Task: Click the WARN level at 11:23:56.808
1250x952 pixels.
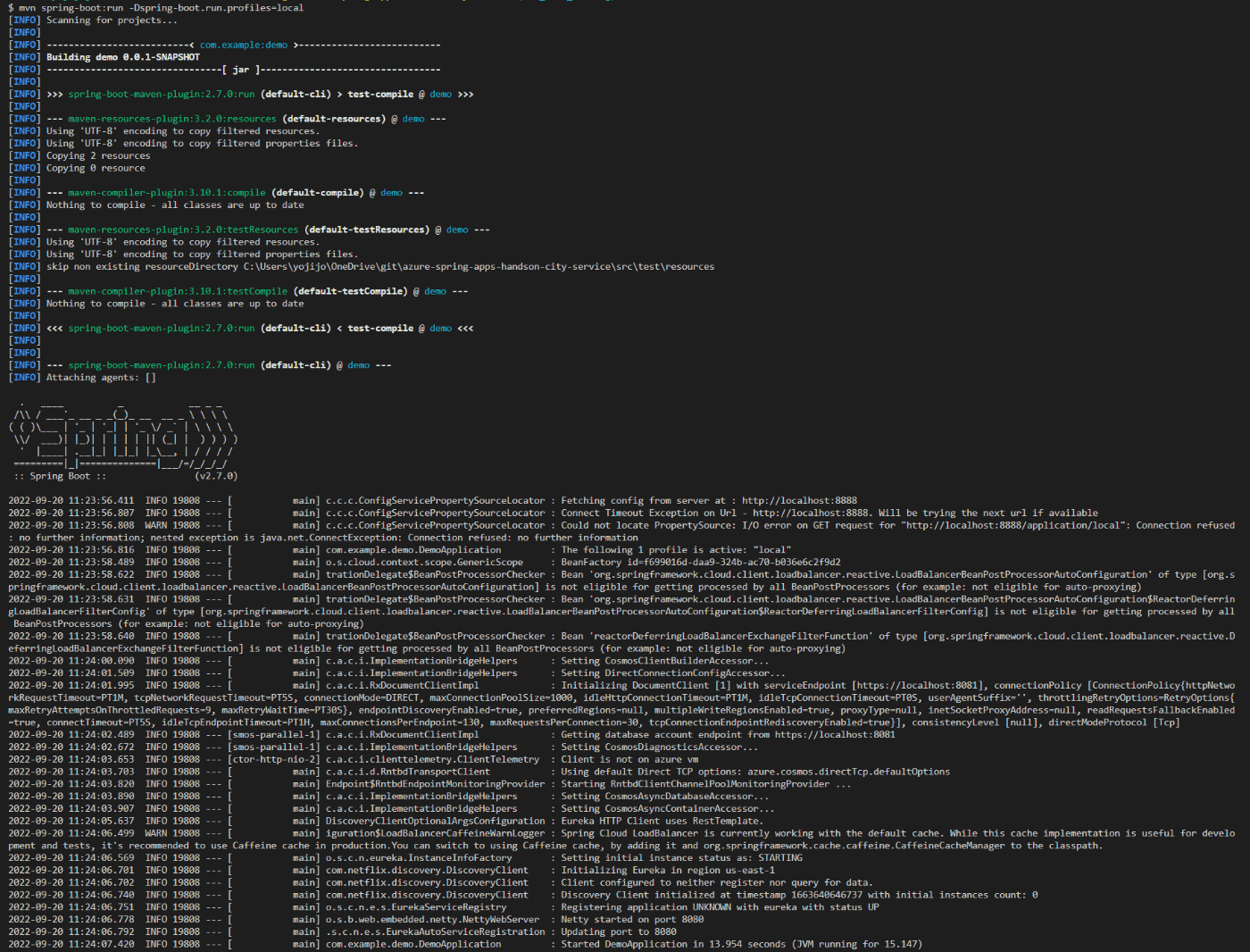Action: click(156, 525)
